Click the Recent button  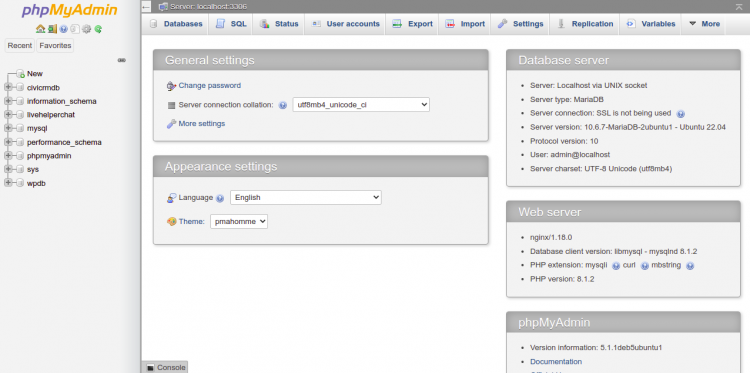(20, 45)
